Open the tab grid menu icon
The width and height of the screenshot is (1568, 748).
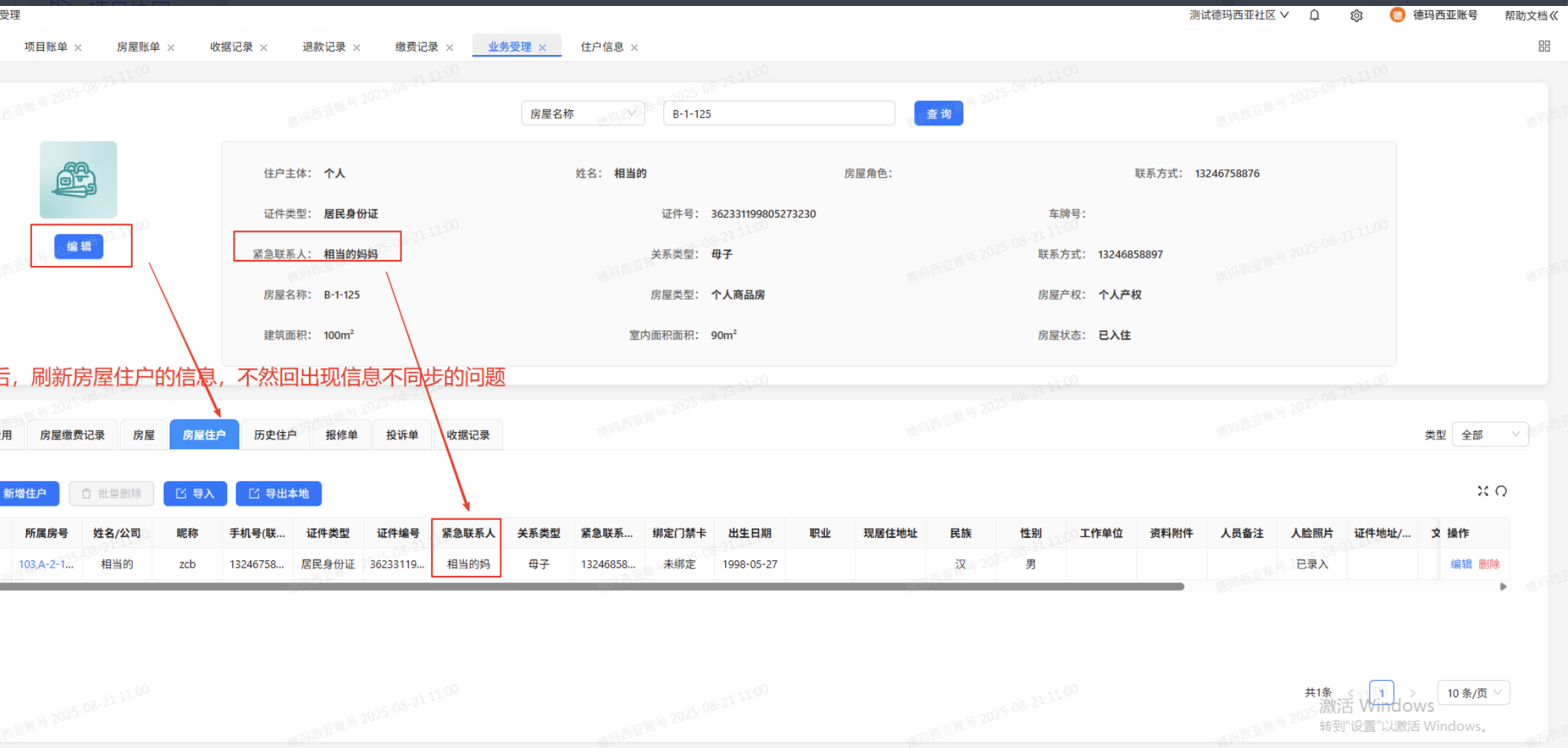pyautogui.click(x=1544, y=46)
